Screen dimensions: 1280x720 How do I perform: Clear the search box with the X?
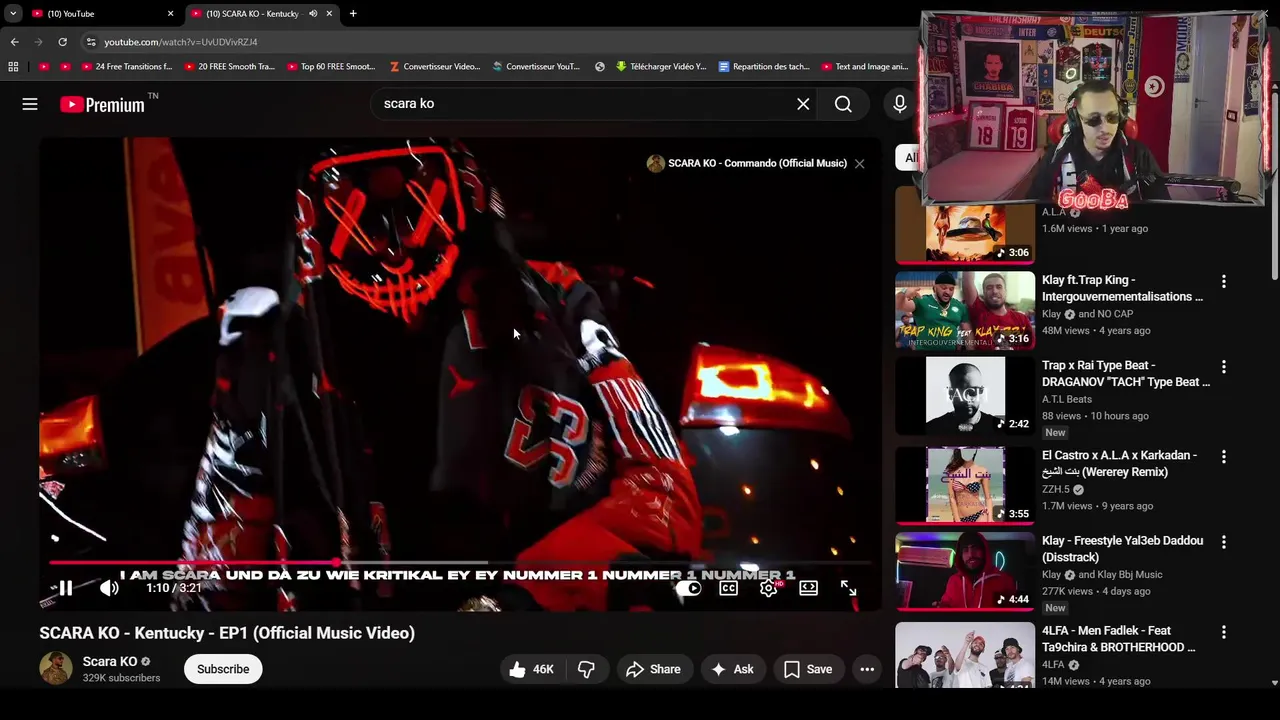point(803,104)
